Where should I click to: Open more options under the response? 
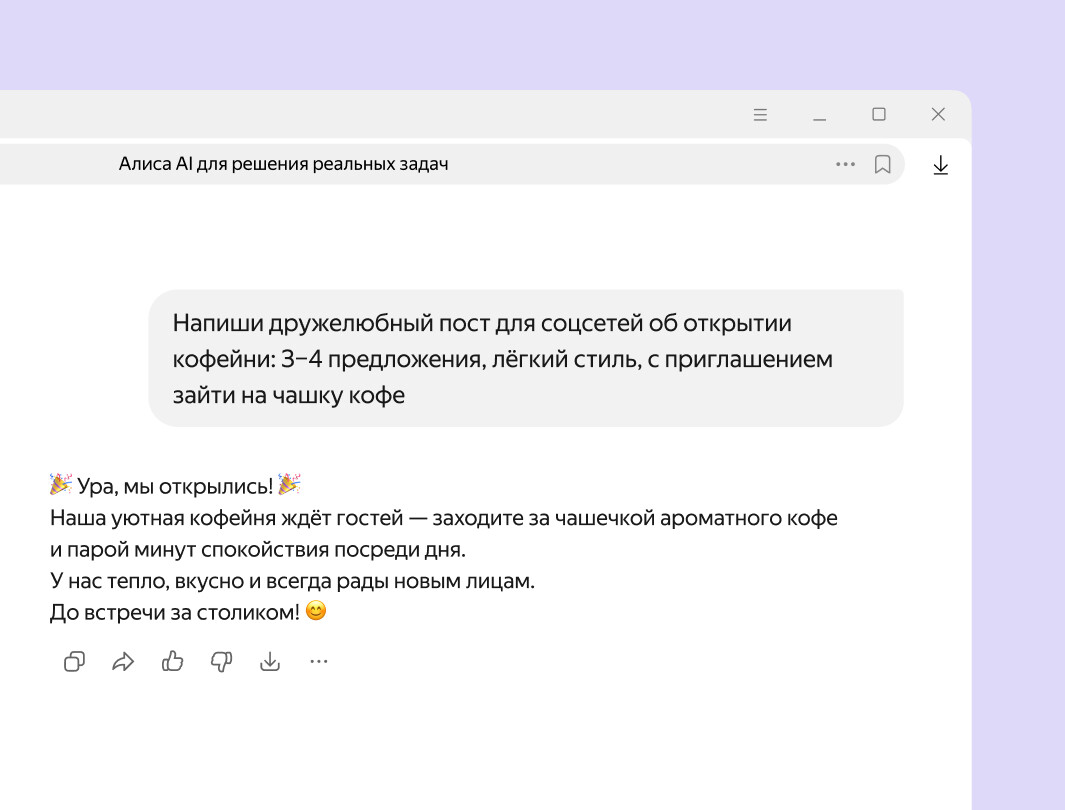(x=319, y=661)
